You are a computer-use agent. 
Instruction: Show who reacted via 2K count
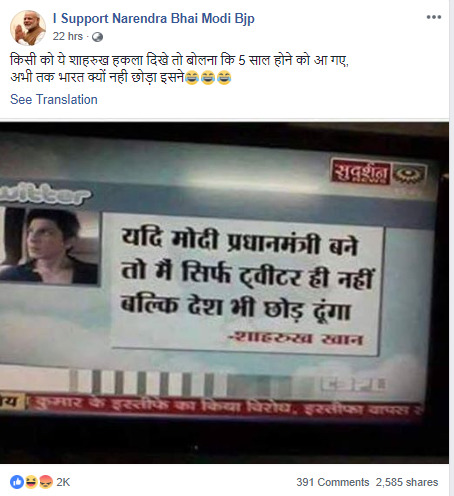[x=63, y=482]
